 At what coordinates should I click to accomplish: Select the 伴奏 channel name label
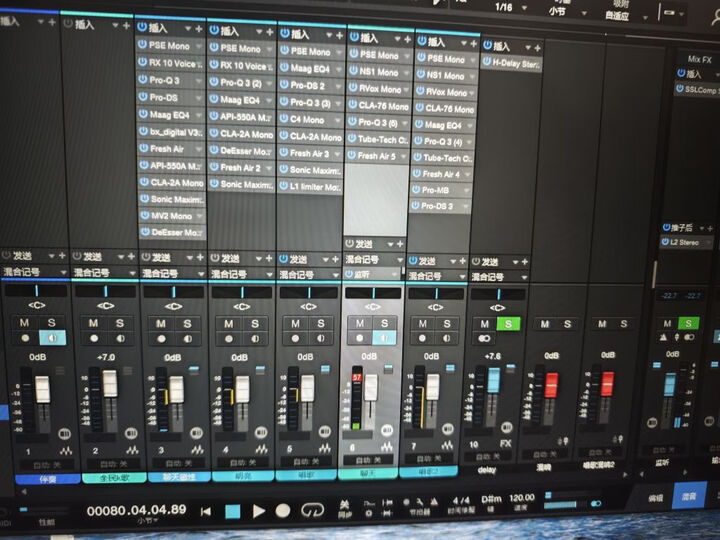click(48, 479)
